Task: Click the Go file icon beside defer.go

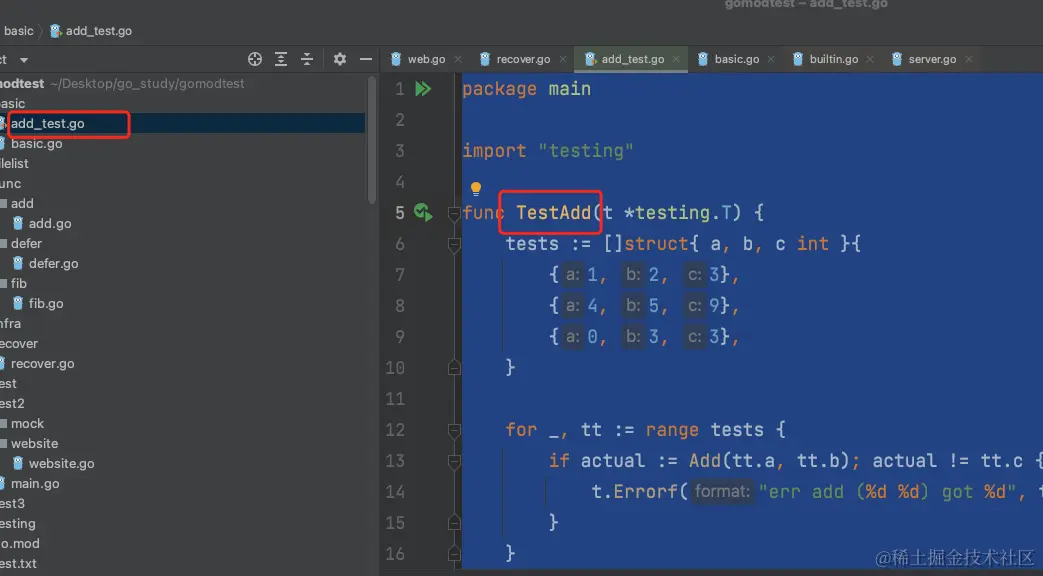Action: click(18, 263)
